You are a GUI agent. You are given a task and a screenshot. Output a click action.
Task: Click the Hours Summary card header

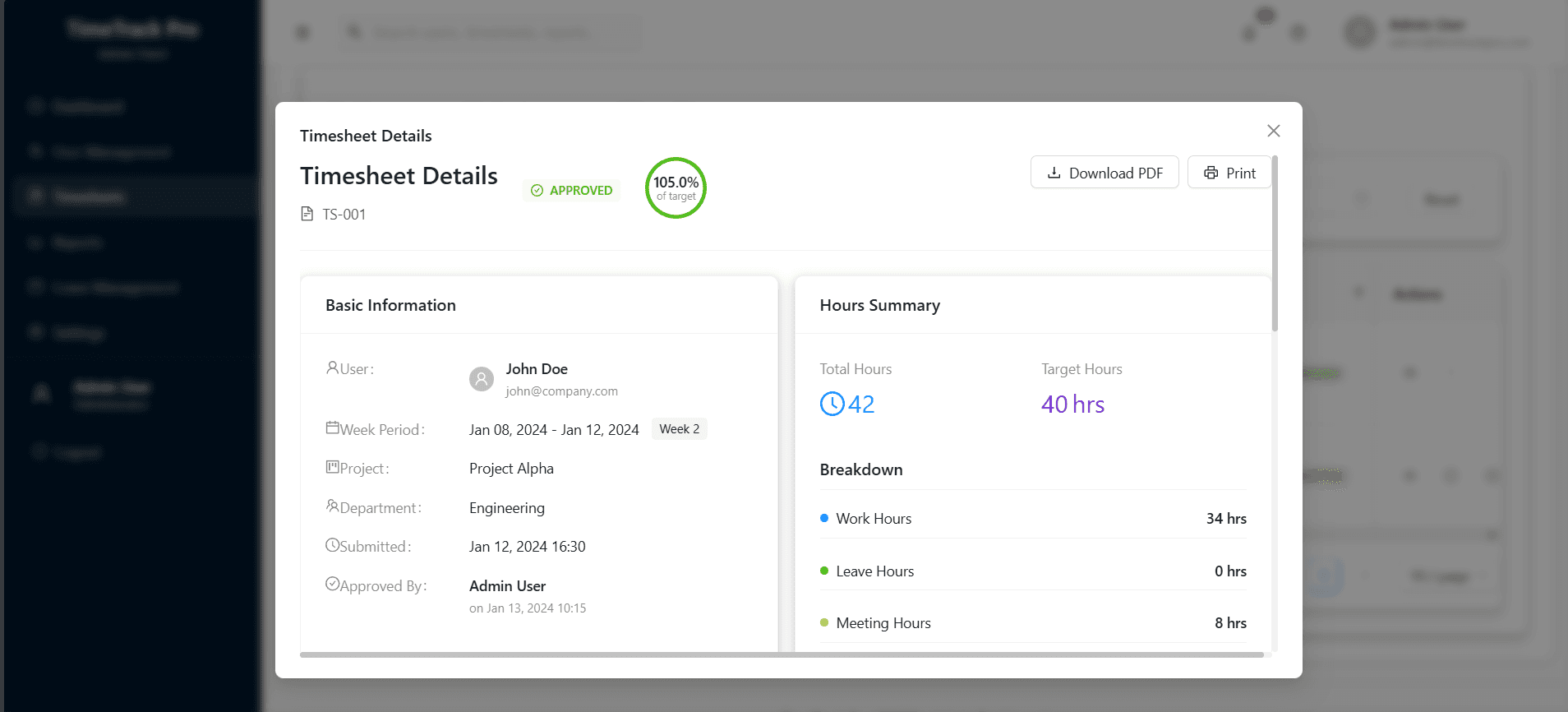pyautogui.click(x=1033, y=305)
